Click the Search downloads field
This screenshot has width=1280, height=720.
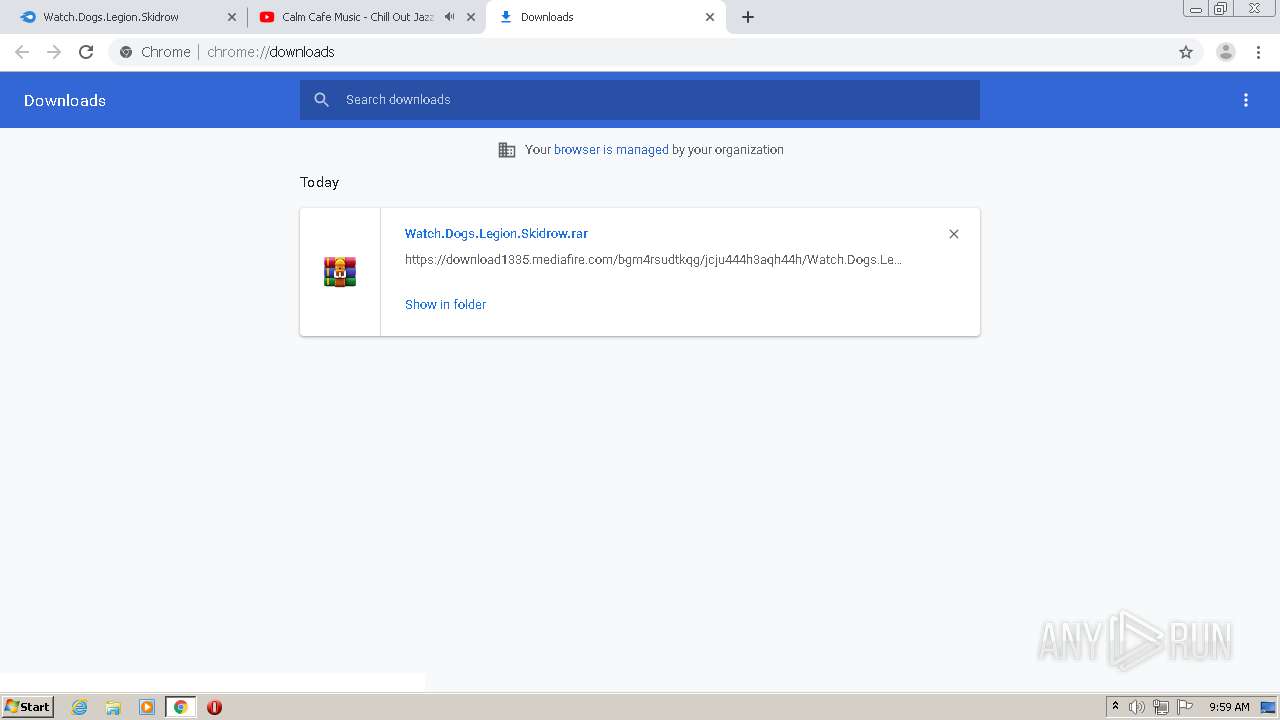click(640, 100)
